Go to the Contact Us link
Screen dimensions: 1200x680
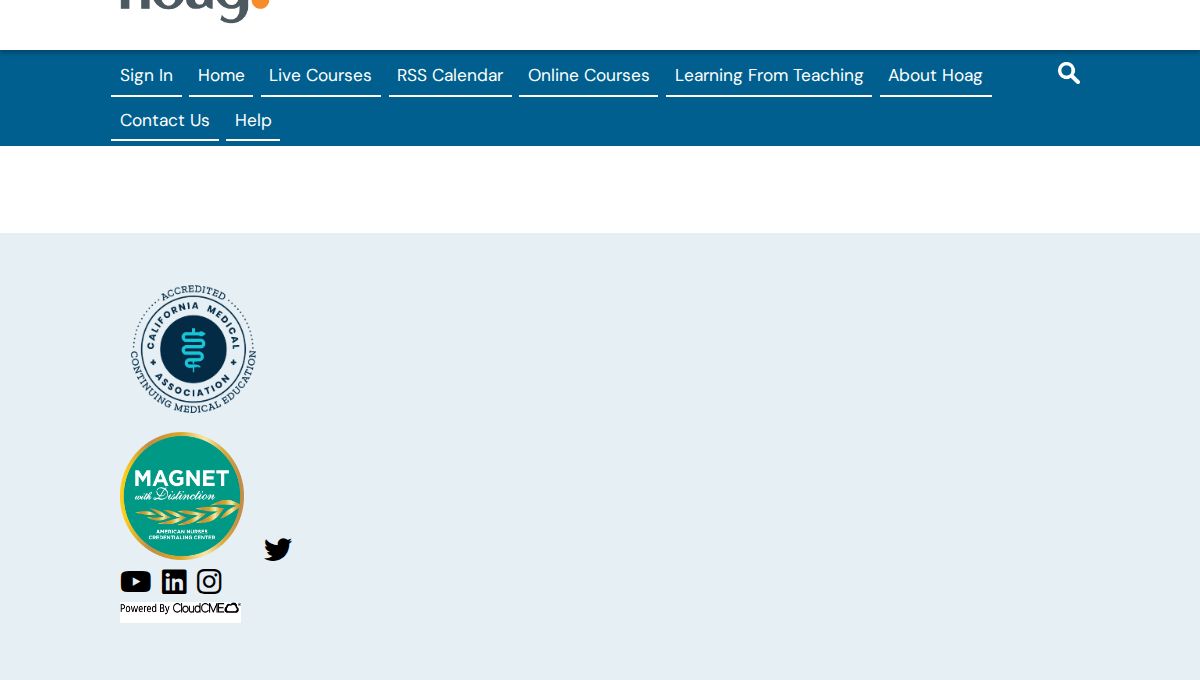(165, 120)
